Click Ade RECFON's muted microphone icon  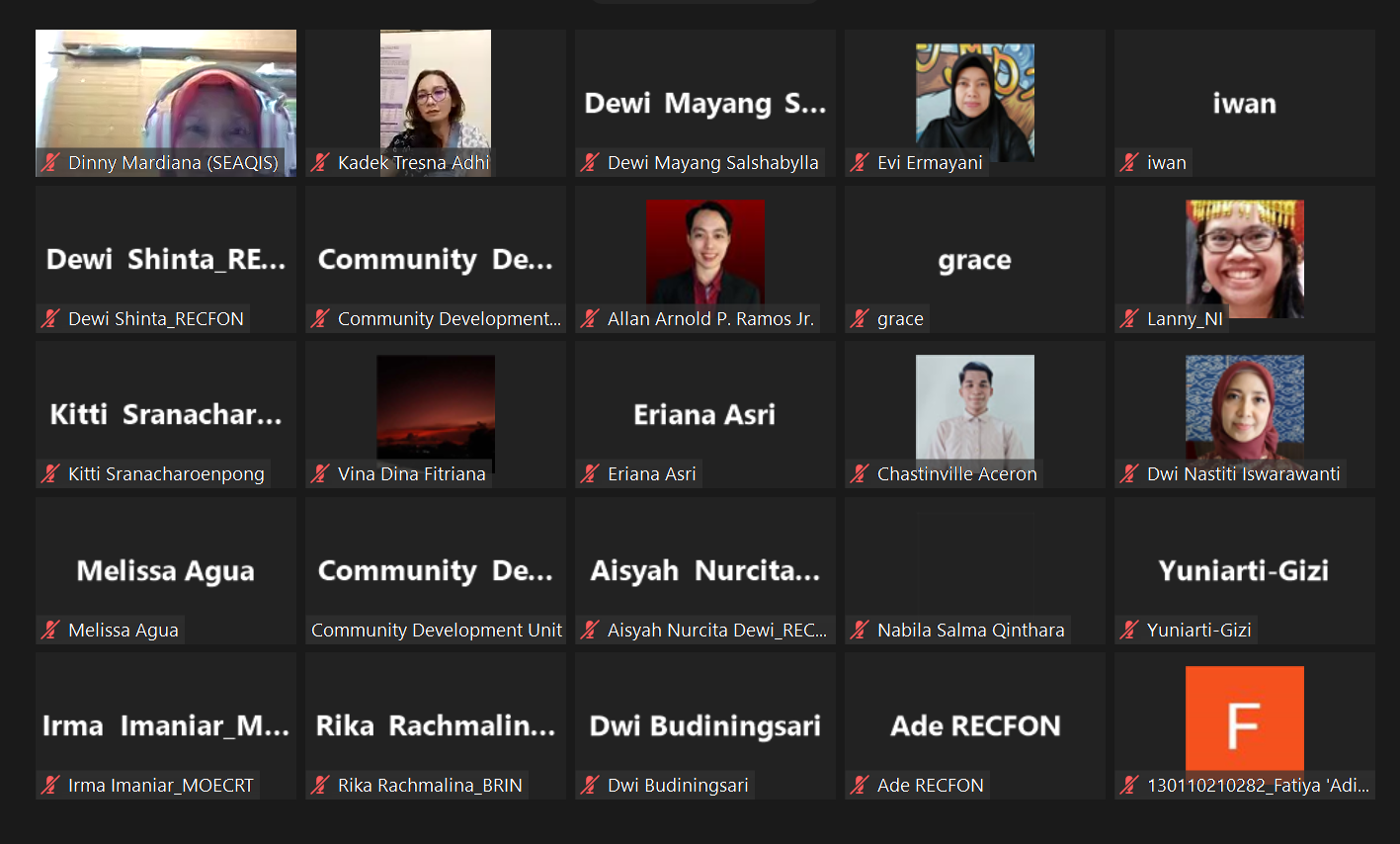coord(860,785)
